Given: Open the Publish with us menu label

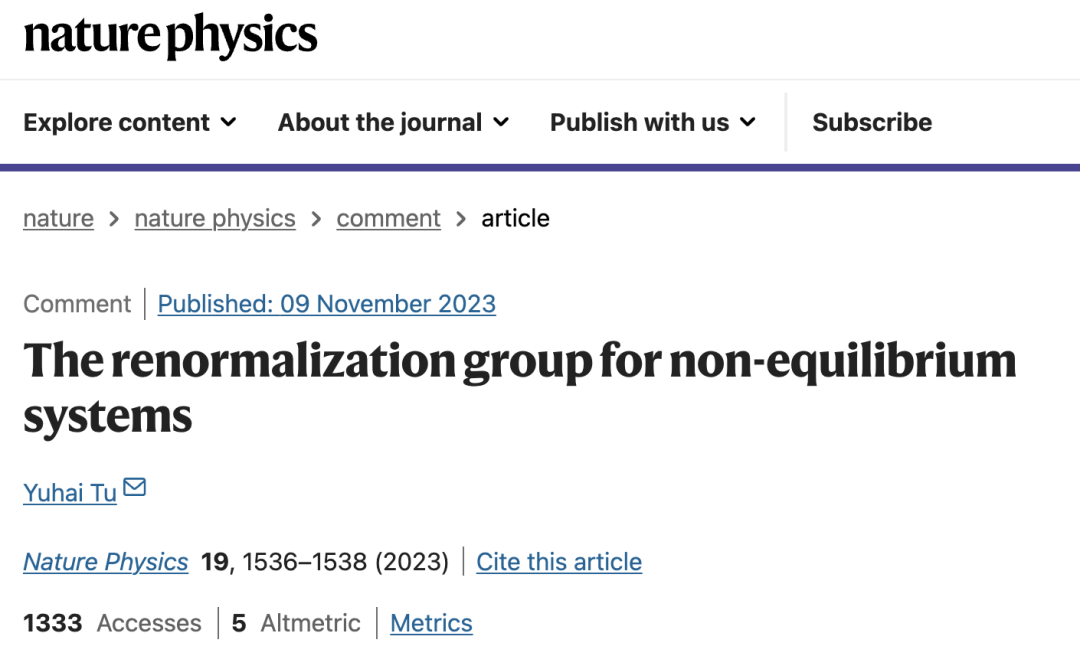Looking at the screenshot, I should pyautogui.click(x=639, y=122).
